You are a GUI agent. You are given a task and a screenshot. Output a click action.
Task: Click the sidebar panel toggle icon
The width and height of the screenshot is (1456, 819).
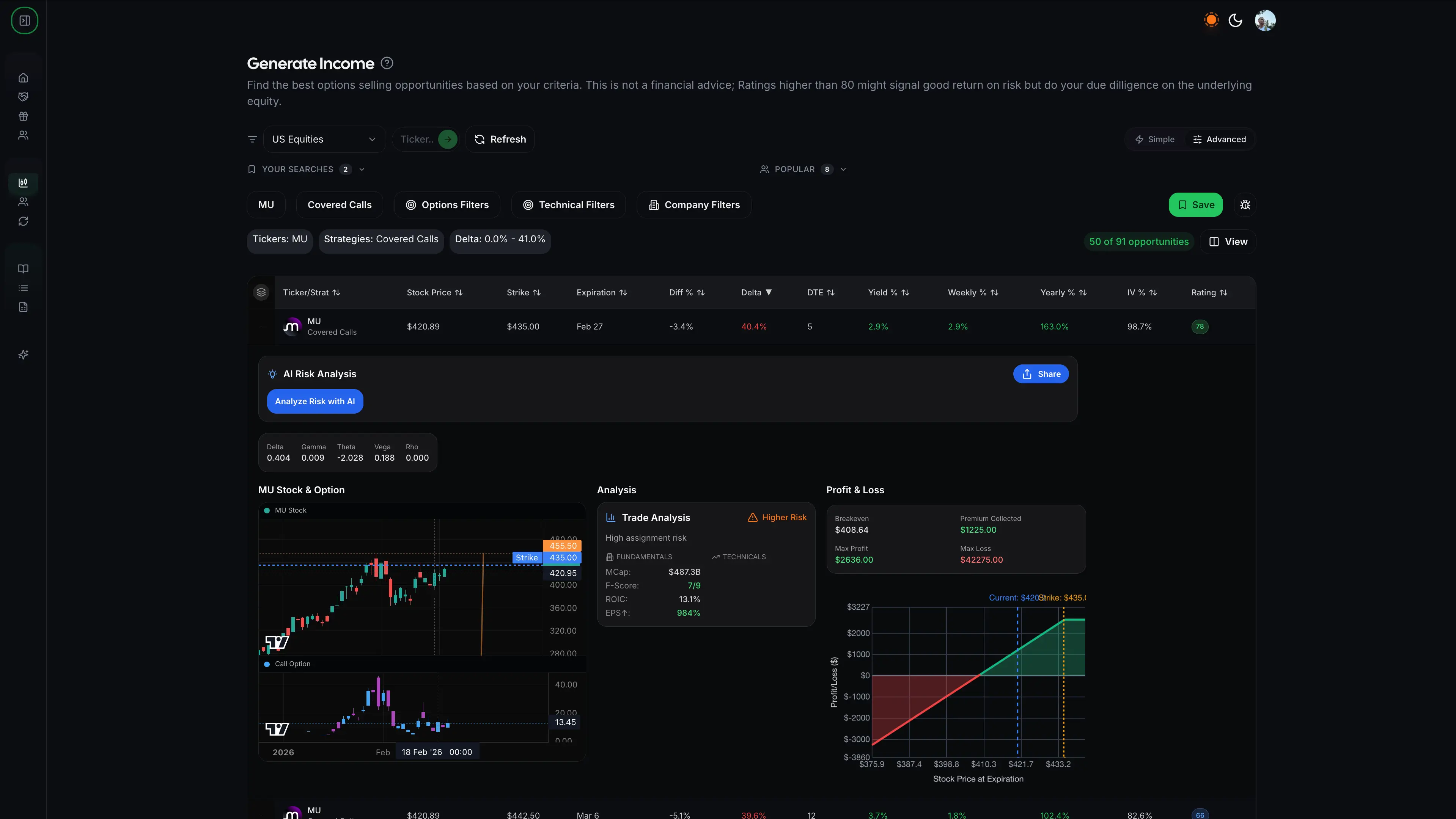pyautogui.click(x=24, y=21)
